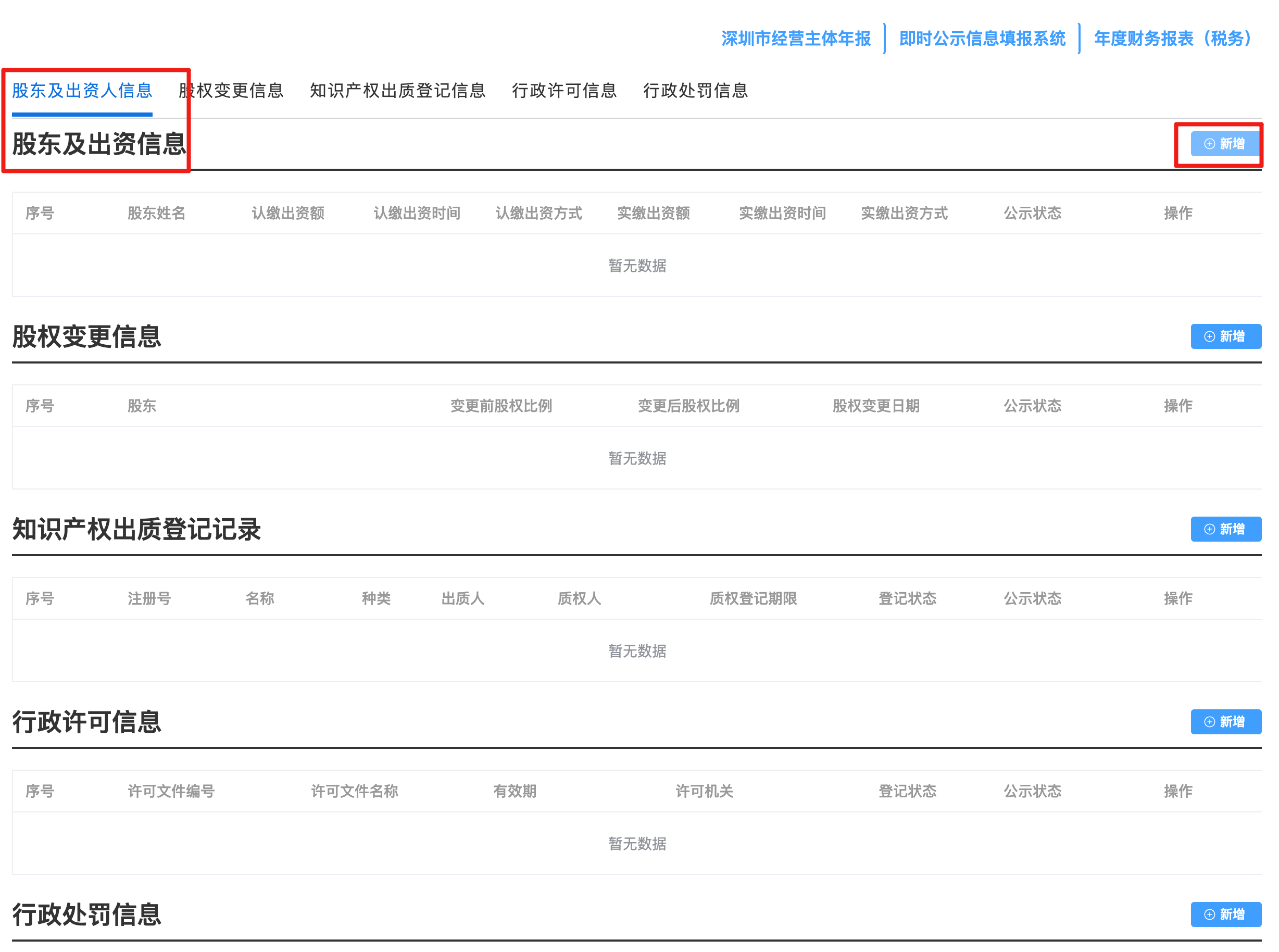Click 注册号 column header
Image resolution: width=1279 pixels, height=952 pixels.
point(149,599)
